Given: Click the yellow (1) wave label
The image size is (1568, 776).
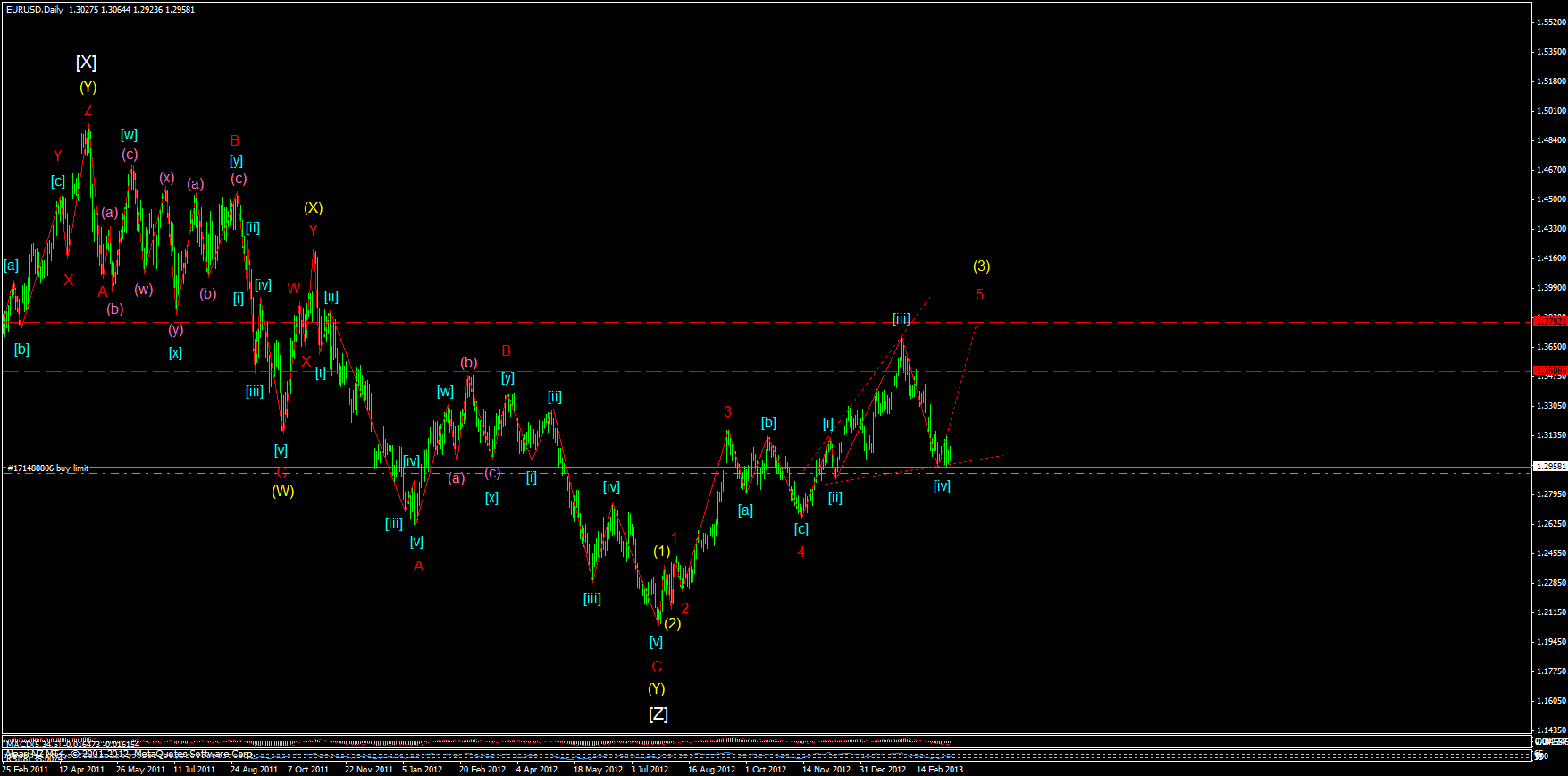Looking at the screenshot, I should click(x=661, y=552).
